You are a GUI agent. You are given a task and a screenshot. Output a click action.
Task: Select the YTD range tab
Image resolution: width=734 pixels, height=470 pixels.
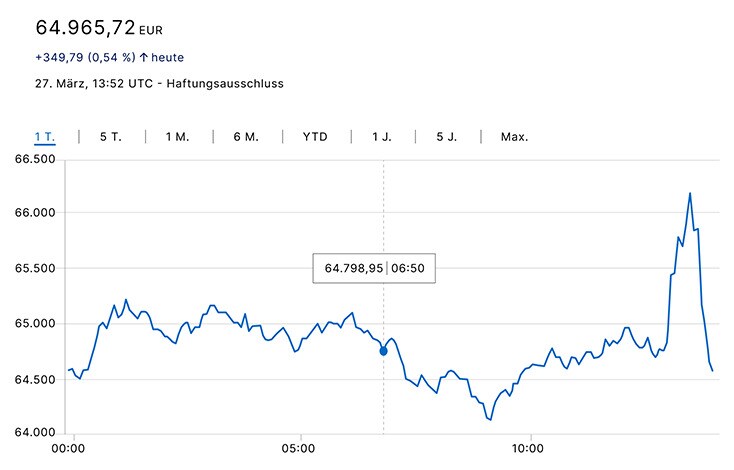point(315,136)
